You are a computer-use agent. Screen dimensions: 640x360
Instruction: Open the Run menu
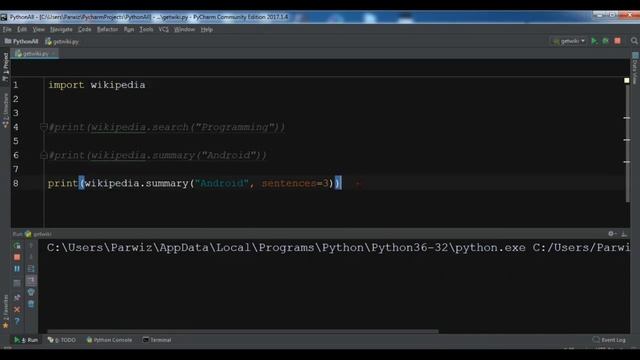[129, 29]
